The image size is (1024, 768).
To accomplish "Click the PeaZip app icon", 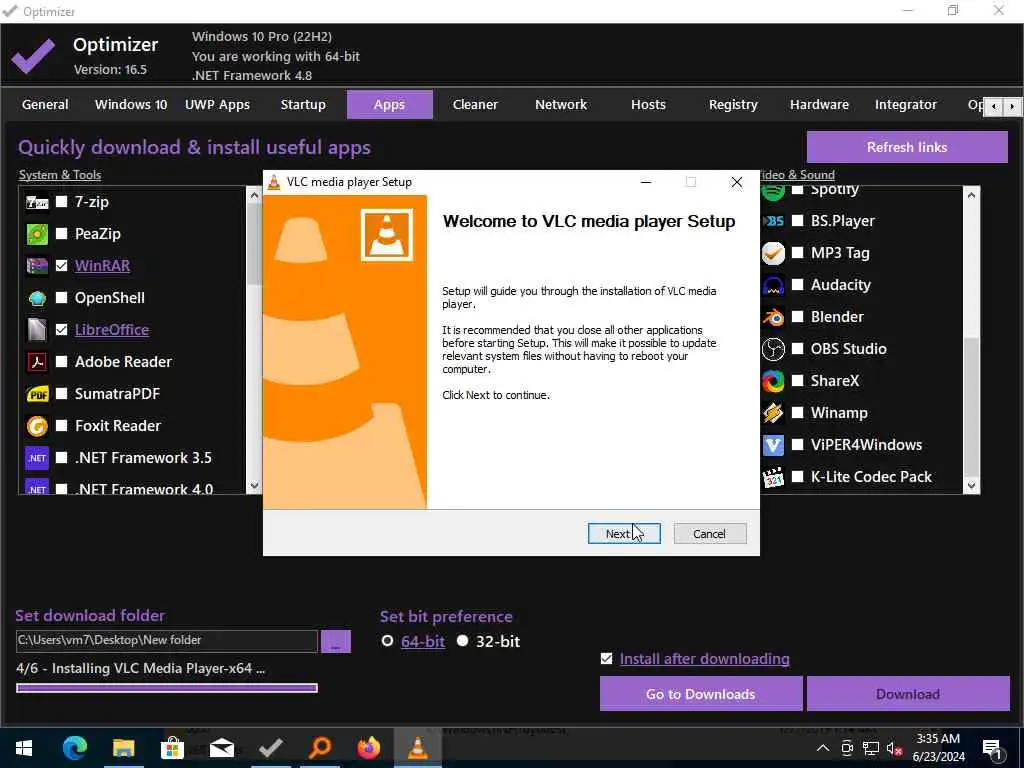I will point(37,234).
